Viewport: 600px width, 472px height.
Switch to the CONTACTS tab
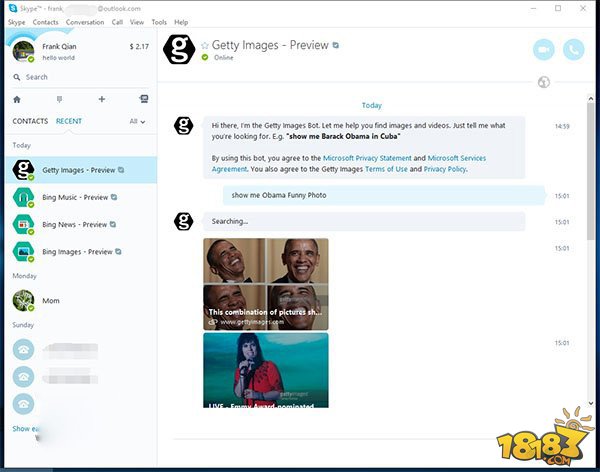(x=30, y=122)
